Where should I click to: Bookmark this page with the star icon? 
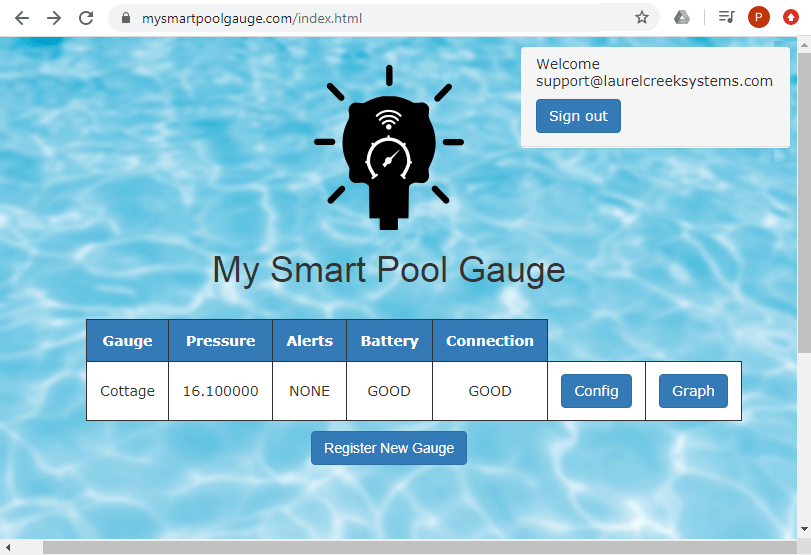[x=642, y=18]
